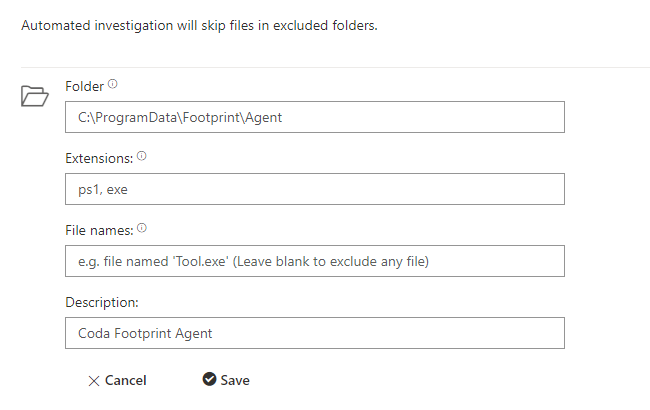
Task: Click the Description: field label
Action: coord(102,302)
